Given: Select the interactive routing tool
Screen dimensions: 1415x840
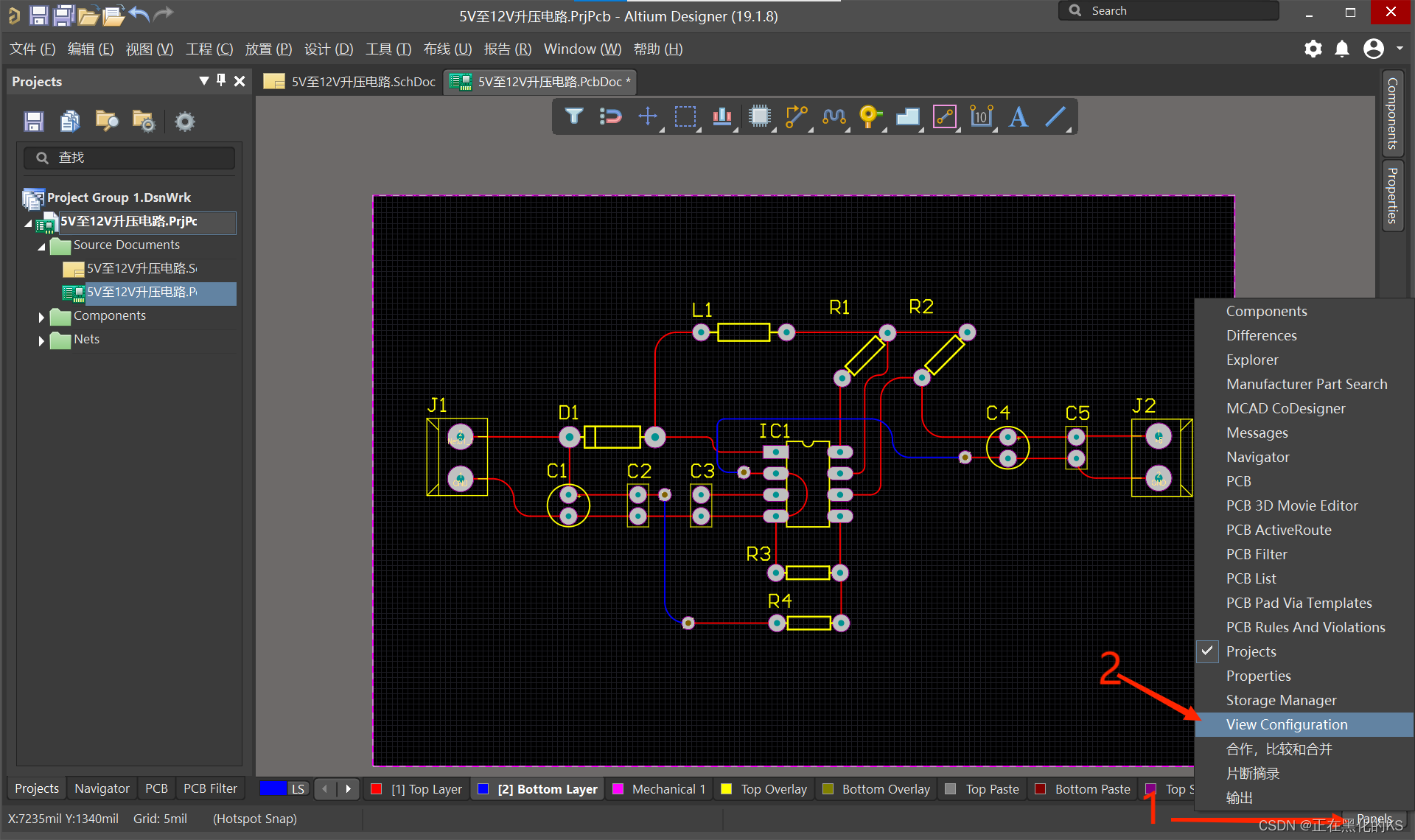Looking at the screenshot, I should point(796,116).
